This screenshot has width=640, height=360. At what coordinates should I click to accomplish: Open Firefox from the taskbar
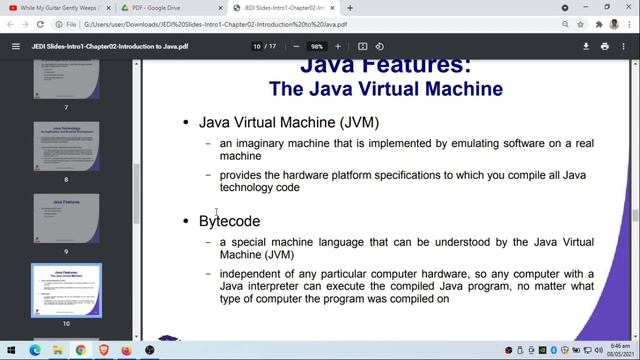tap(127, 350)
